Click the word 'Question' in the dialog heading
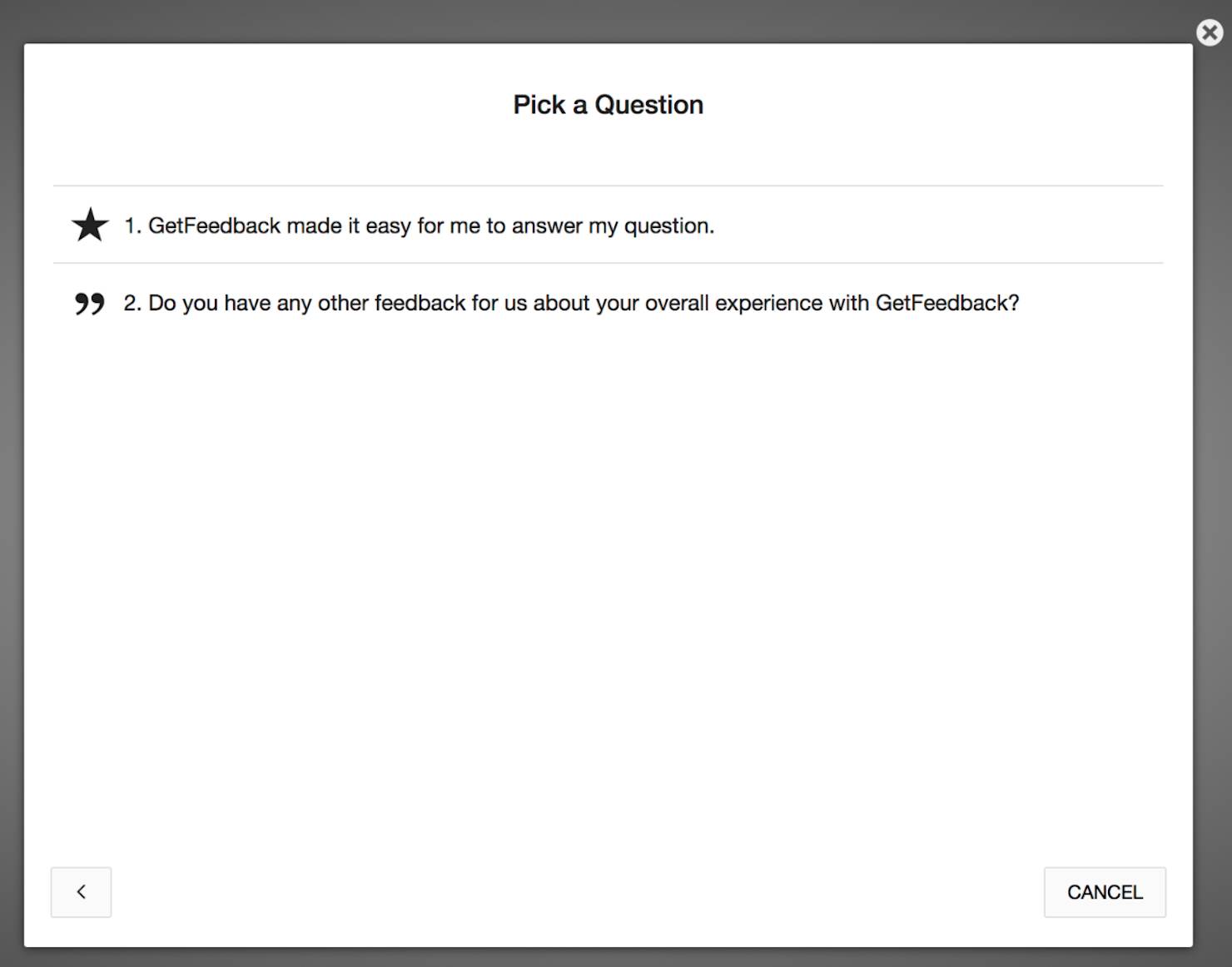 tap(648, 105)
